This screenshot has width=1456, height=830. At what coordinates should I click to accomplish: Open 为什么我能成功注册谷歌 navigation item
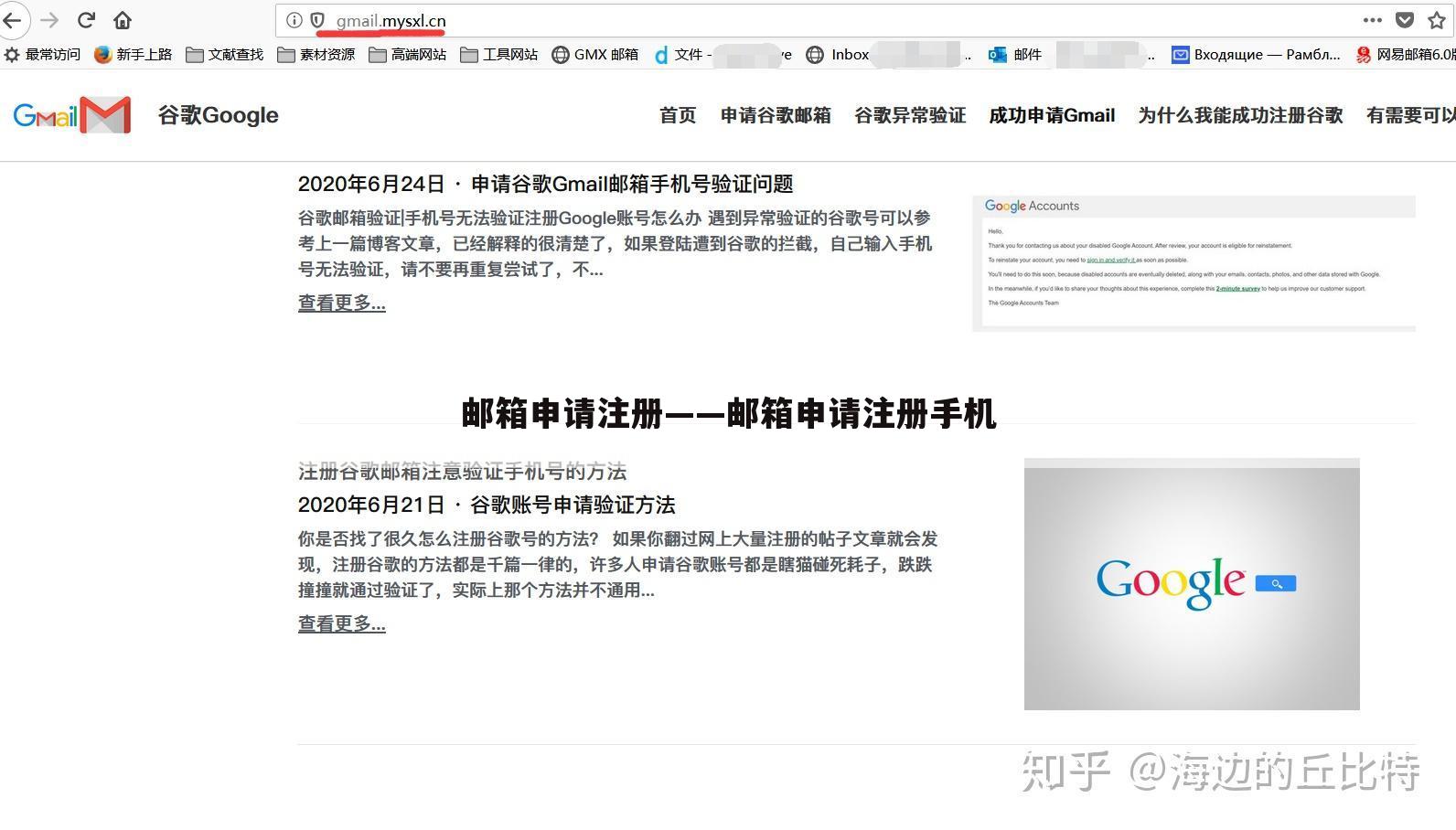[1240, 115]
